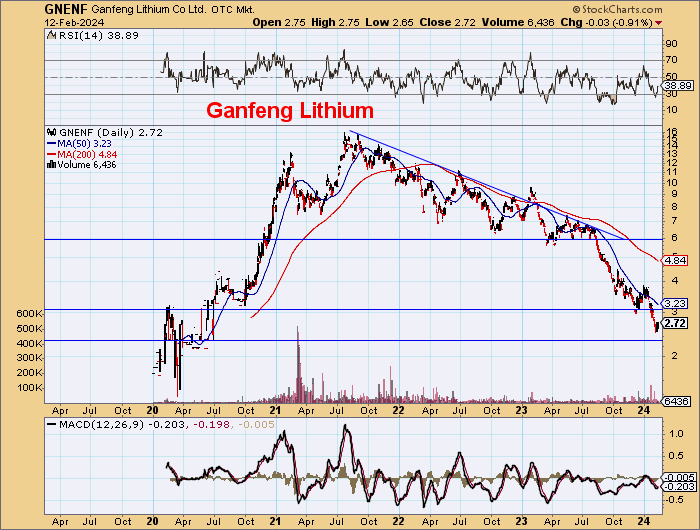Screen dimensions: 700x530
Task: Click year 22 on the MACD panel time axis
Action: tap(398, 521)
